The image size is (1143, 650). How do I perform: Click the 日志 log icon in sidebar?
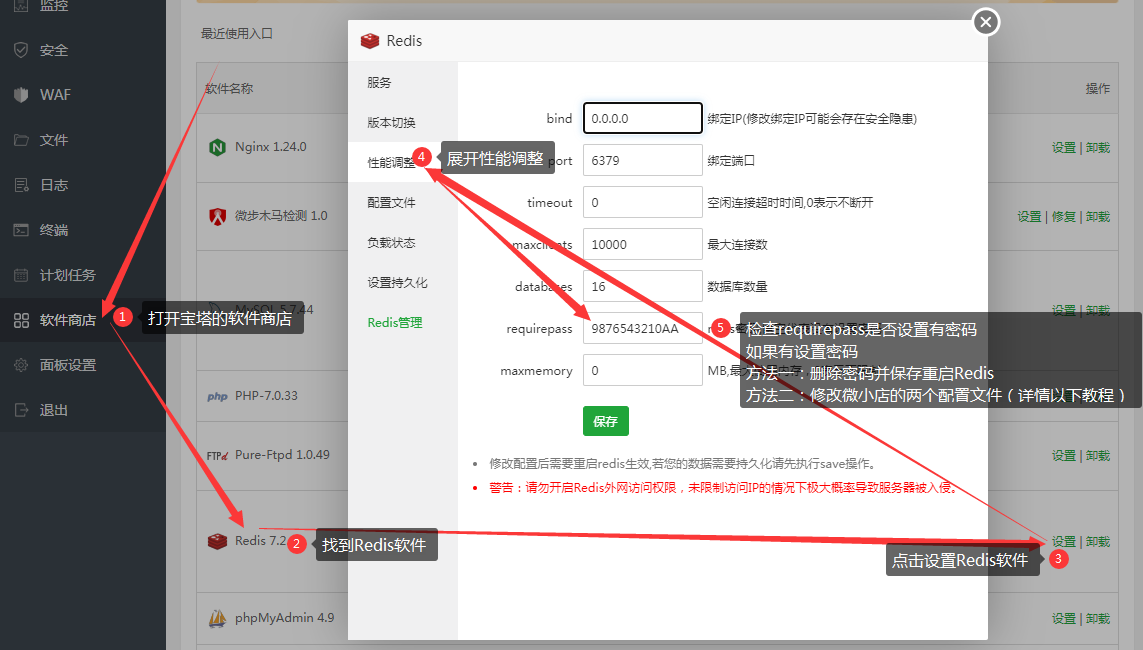click(x=21, y=185)
